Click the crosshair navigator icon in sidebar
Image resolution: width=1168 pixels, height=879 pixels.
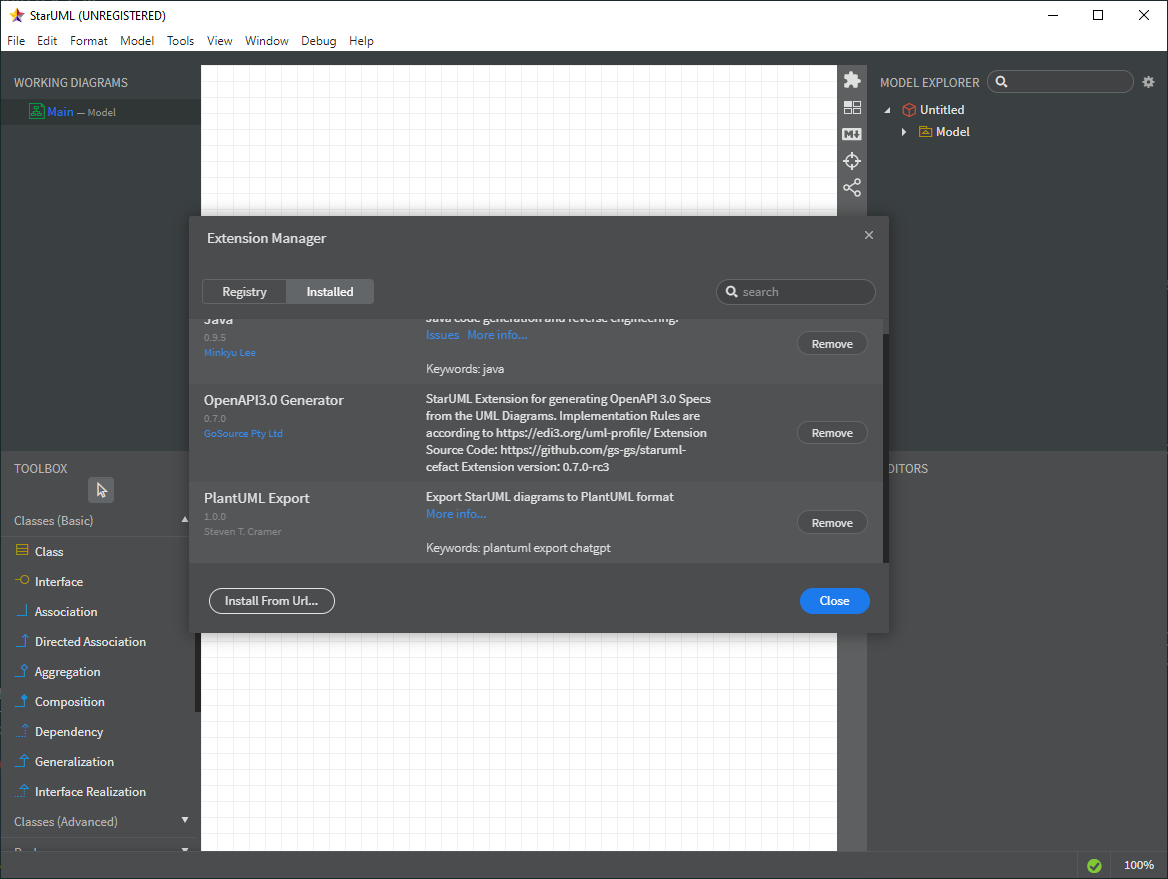tap(851, 161)
